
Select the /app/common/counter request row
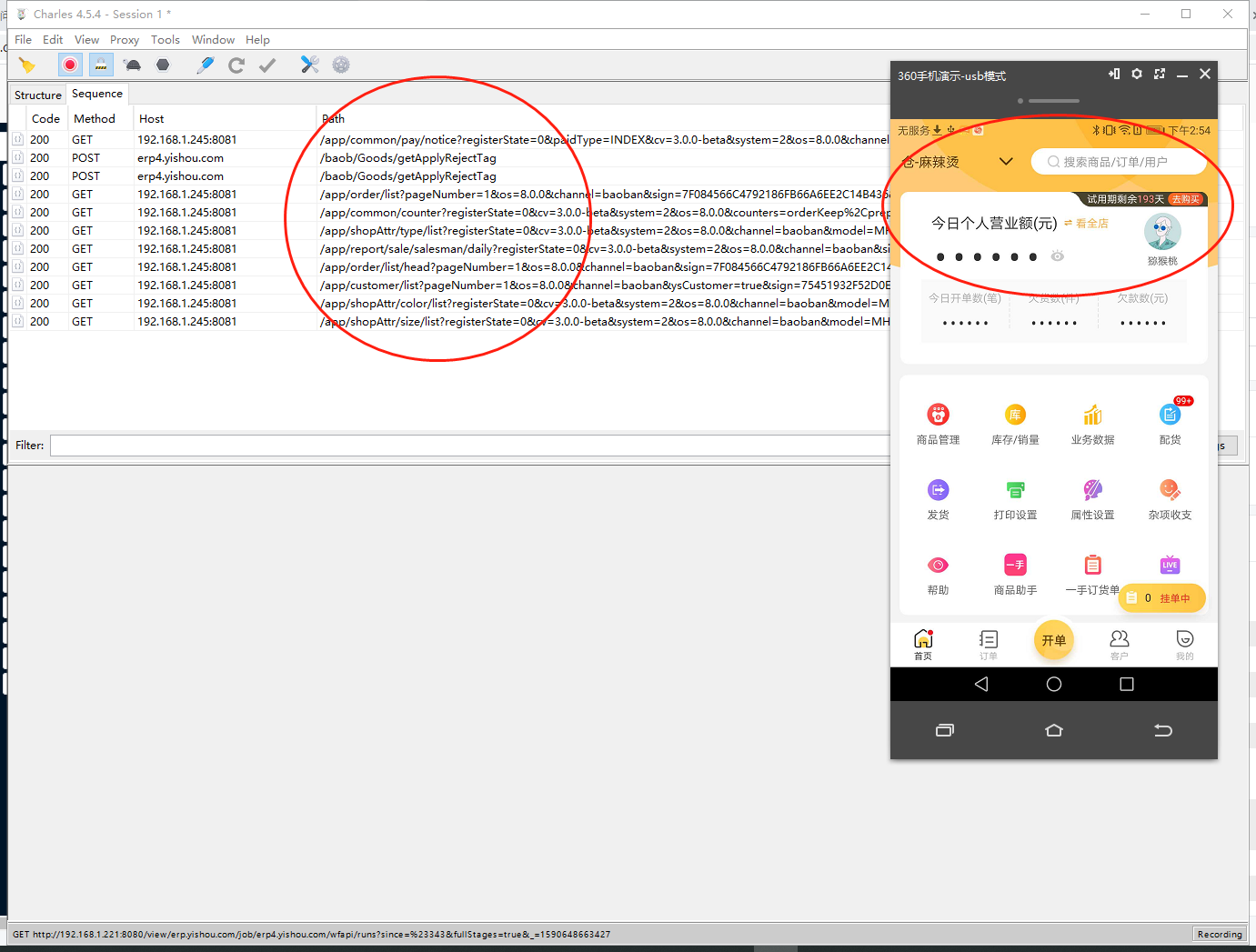tap(449, 213)
